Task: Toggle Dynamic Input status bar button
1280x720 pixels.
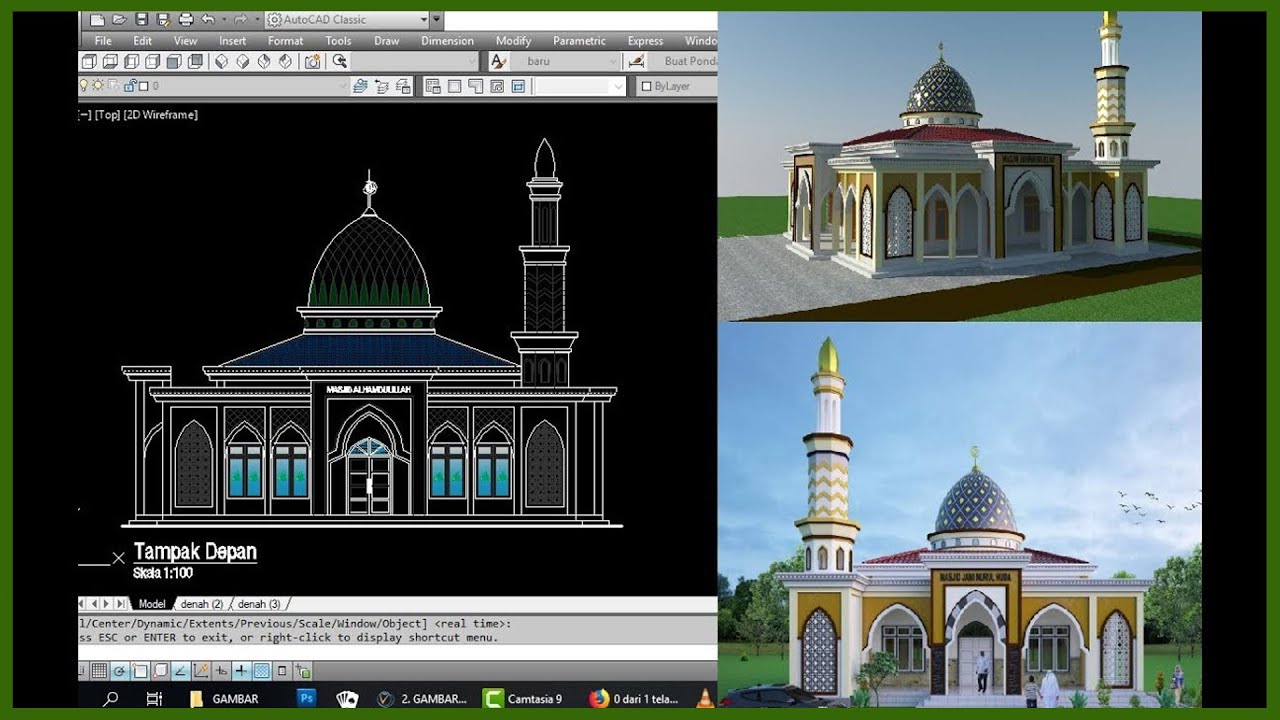Action: pos(221,671)
